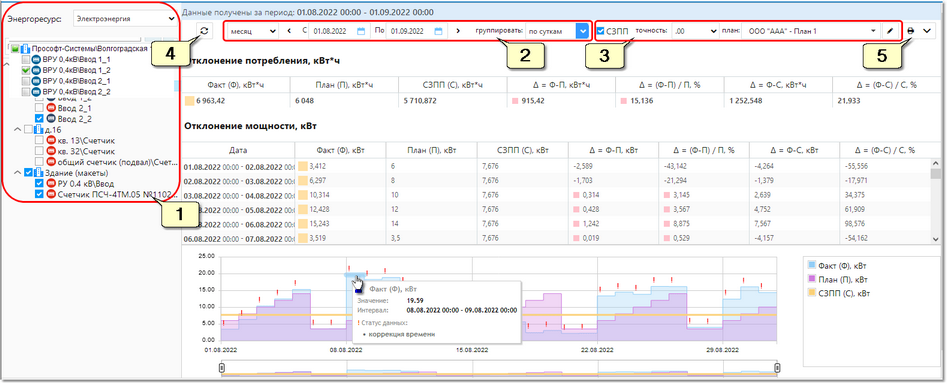
Task: Check the ВРУ 0,4кВ\Ввод 1_1 checkbox
Action: point(26,60)
